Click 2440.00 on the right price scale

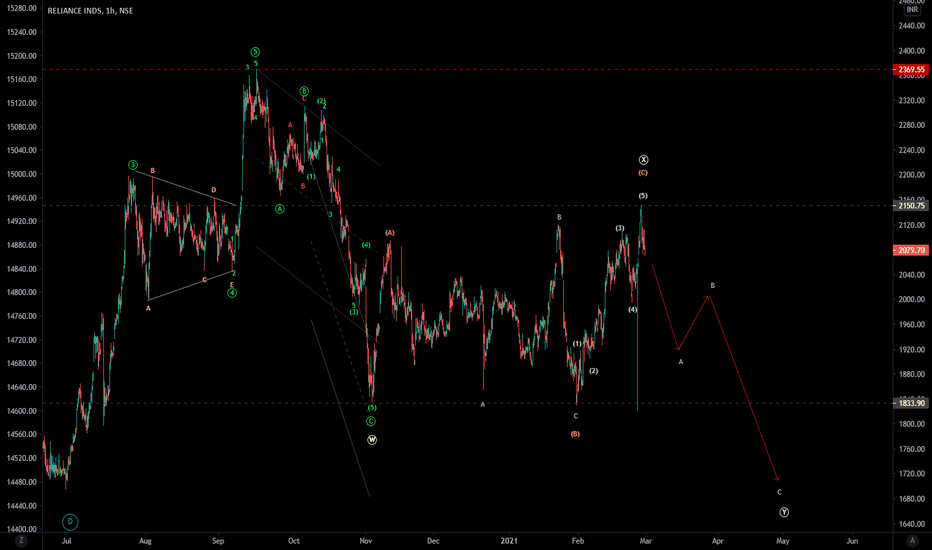coord(912,26)
